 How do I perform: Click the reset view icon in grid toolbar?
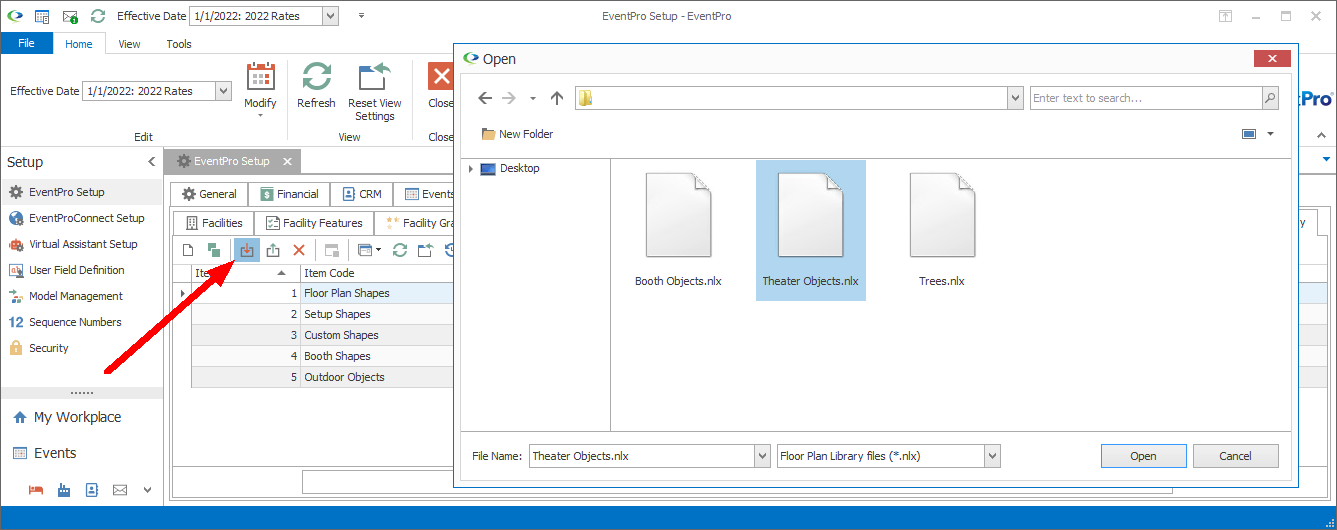[426, 250]
